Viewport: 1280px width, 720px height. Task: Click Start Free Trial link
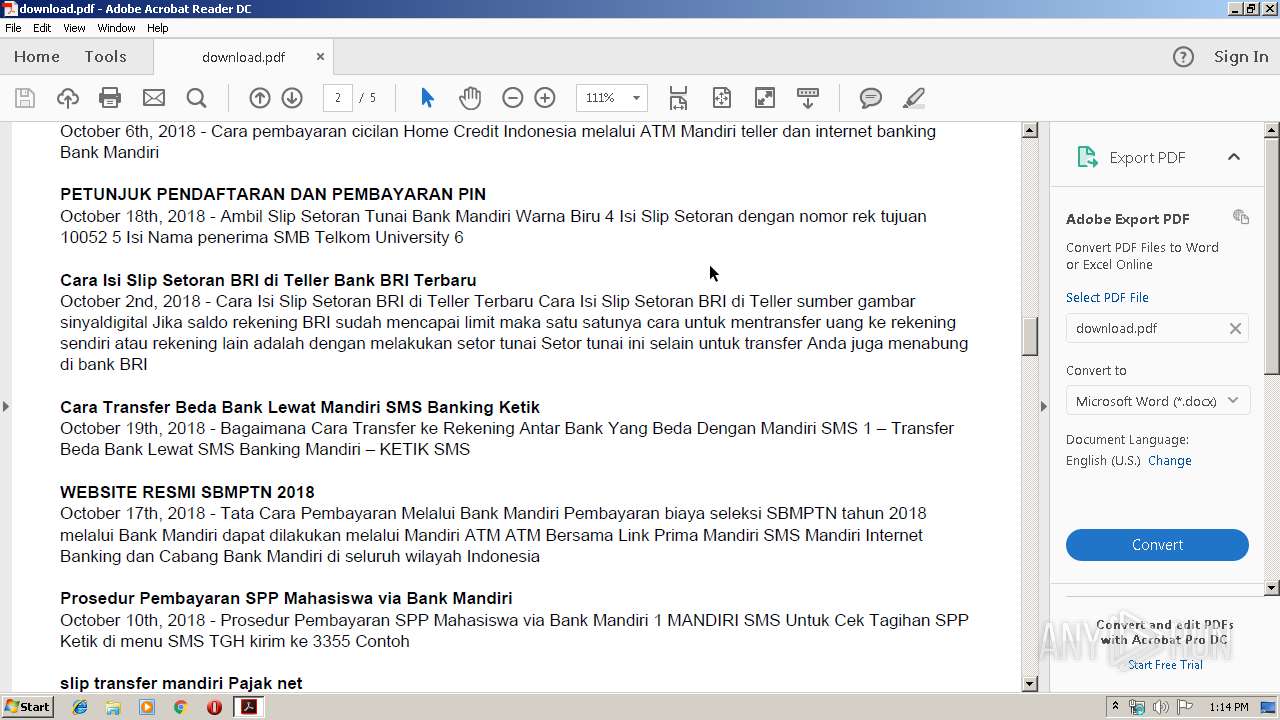[x=1165, y=665]
